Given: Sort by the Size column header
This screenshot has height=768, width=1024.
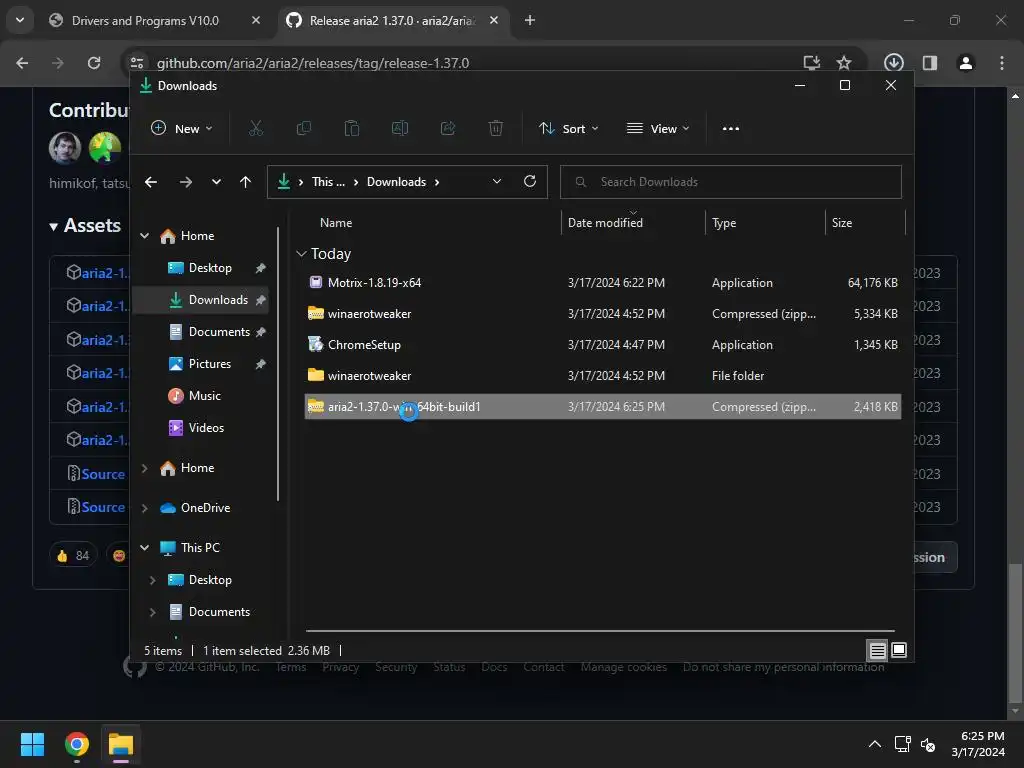Looking at the screenshot, I should tap(842, 223).
